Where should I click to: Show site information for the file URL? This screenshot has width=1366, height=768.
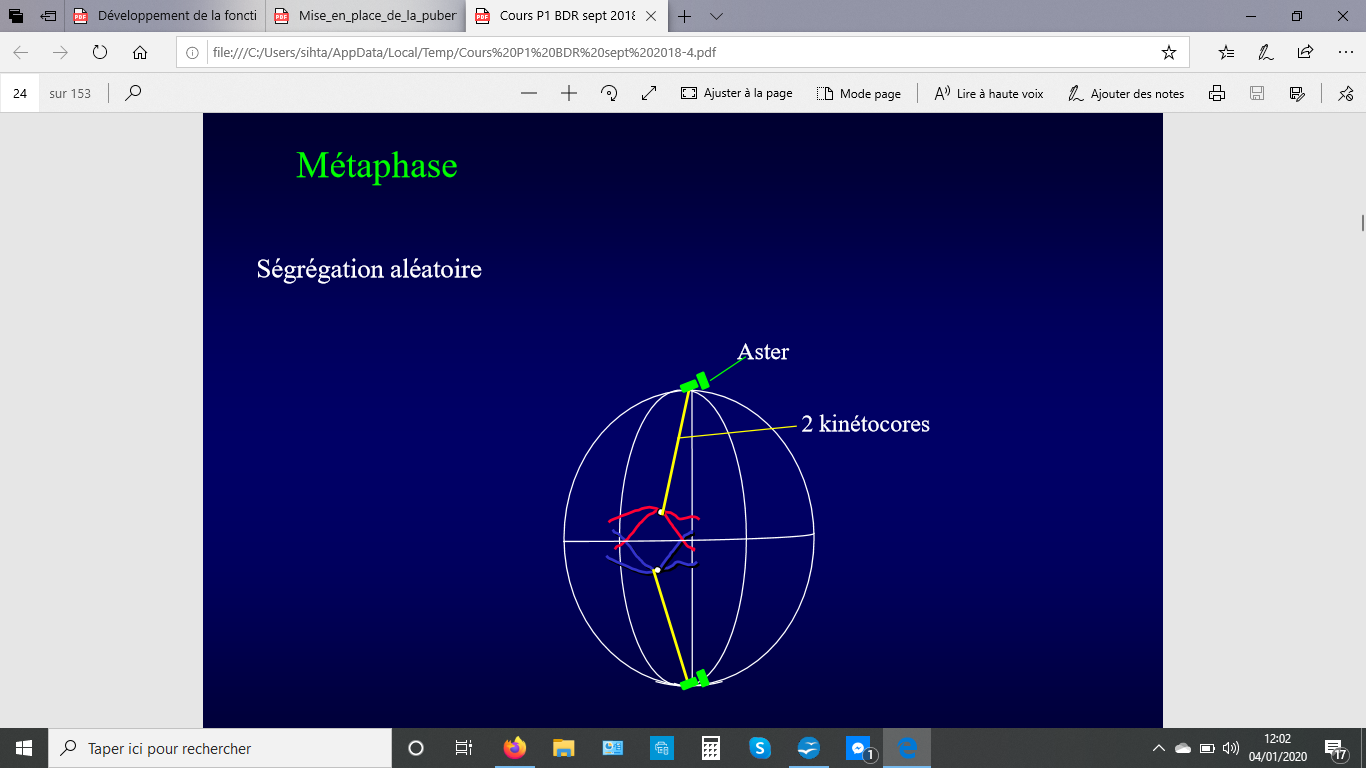[194, 53]
